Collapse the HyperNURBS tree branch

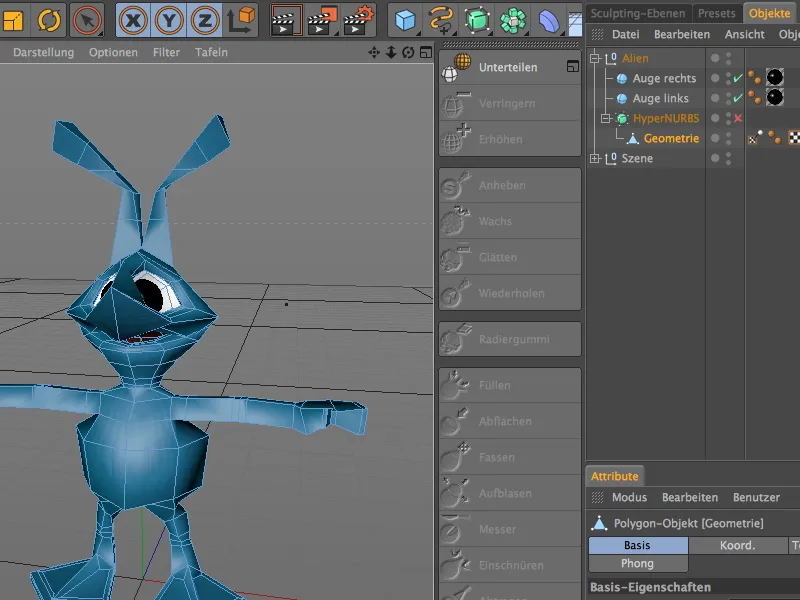(604, 117)
